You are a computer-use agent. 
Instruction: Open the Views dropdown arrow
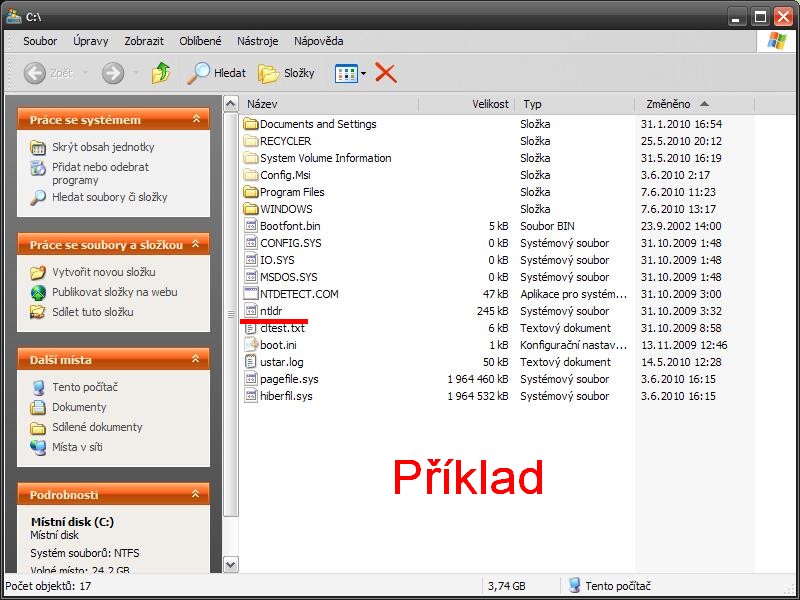(x=364, y=73)
